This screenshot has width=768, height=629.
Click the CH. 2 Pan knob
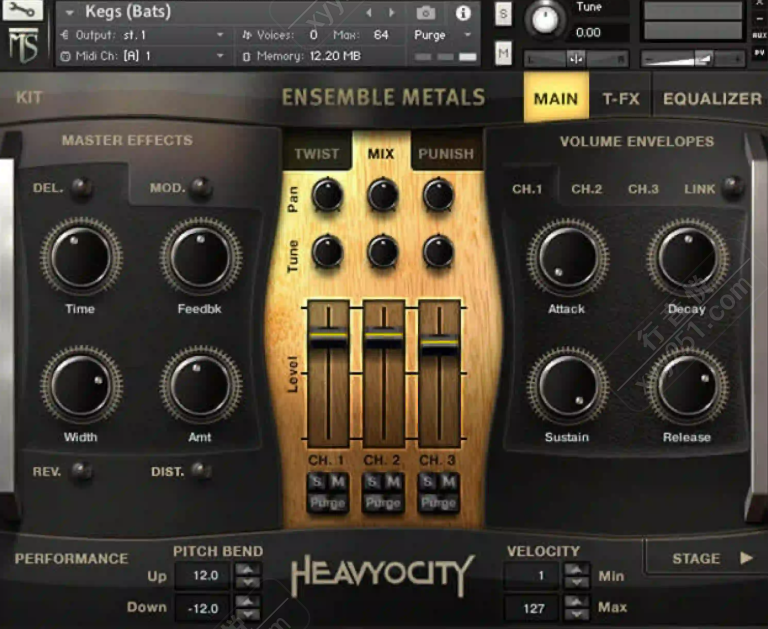coord(383,194)
